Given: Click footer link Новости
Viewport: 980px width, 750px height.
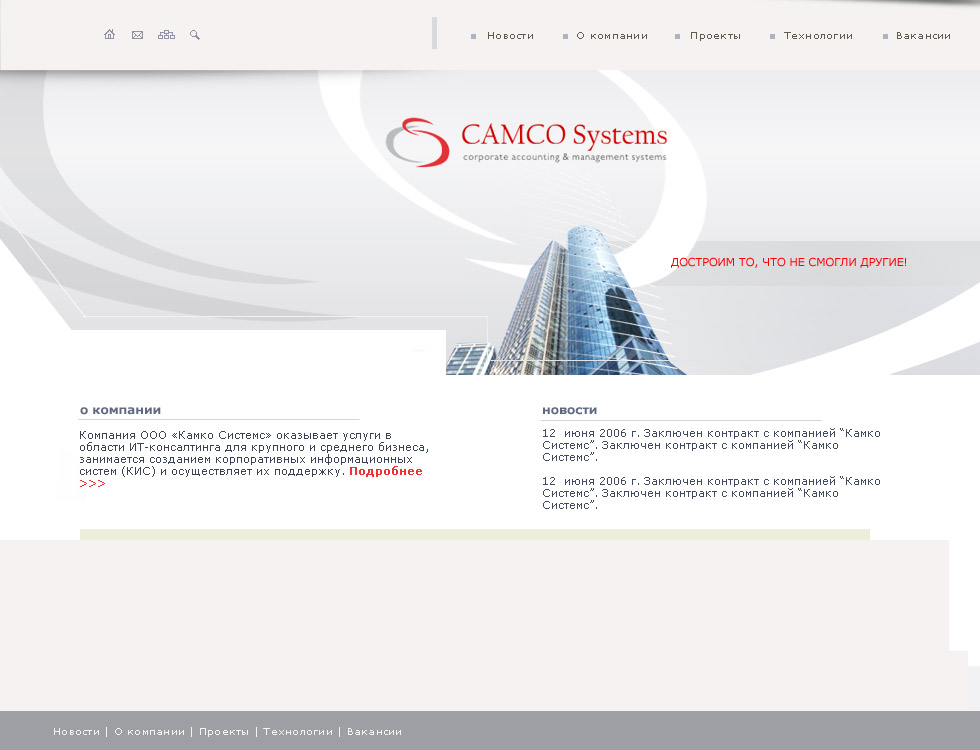Looking at the screenshot, I should tap(76, 732).
